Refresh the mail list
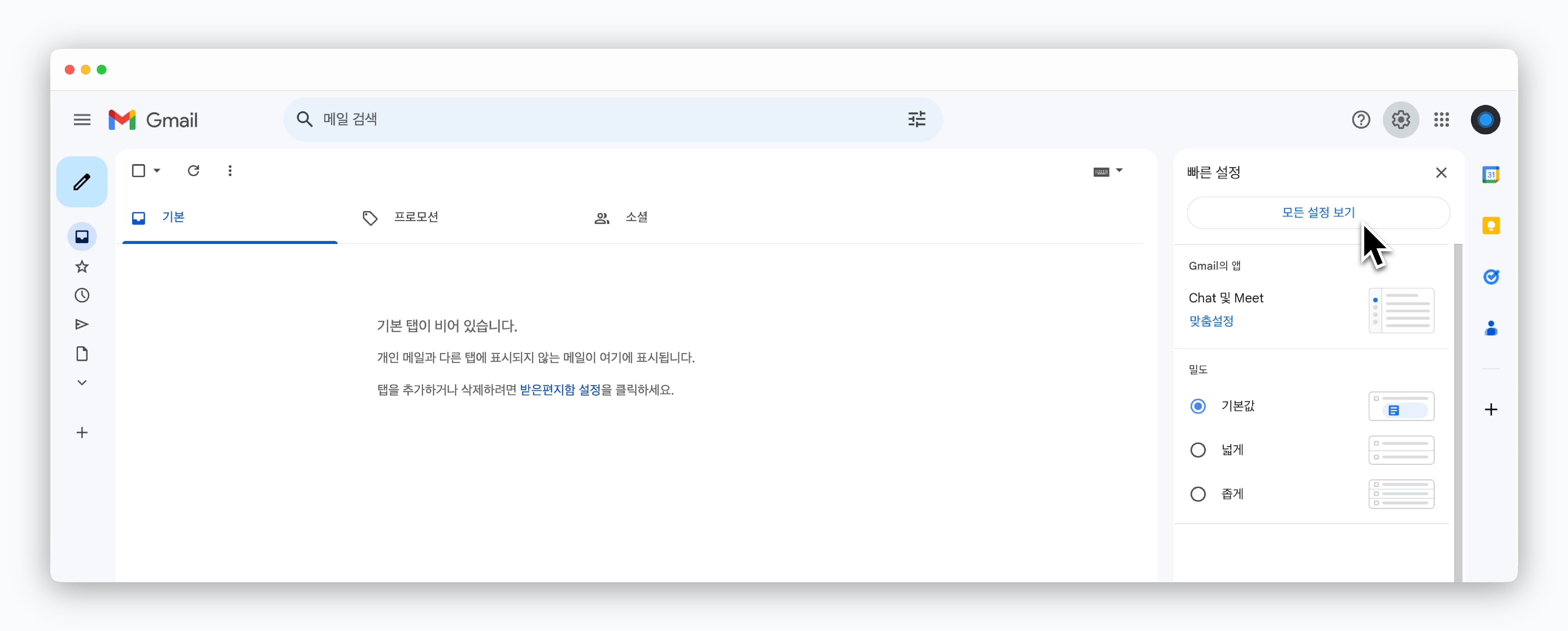Screen dimensions: 1568x631 coord(193,170)
